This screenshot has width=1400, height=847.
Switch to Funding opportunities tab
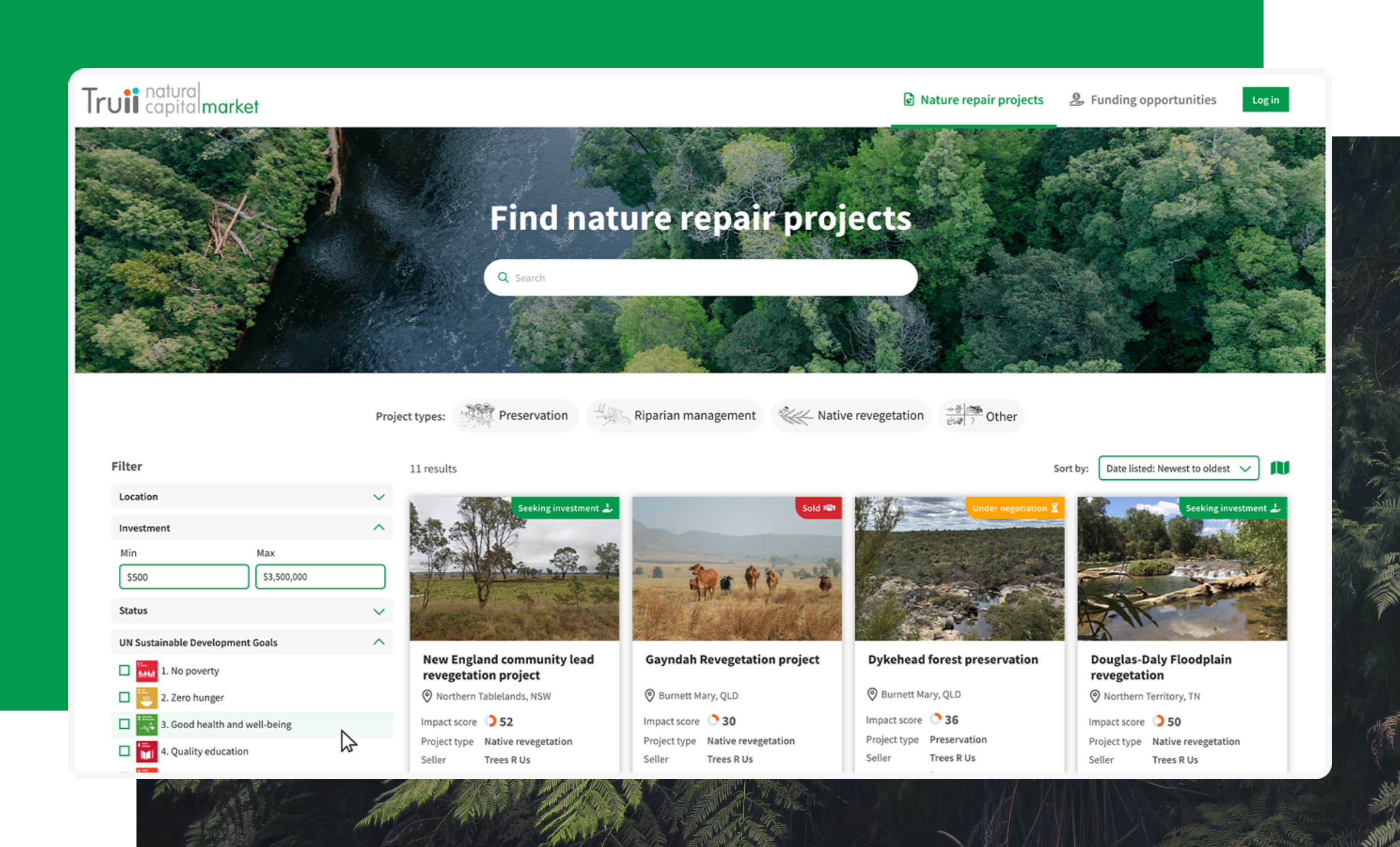coord(1144,99)
